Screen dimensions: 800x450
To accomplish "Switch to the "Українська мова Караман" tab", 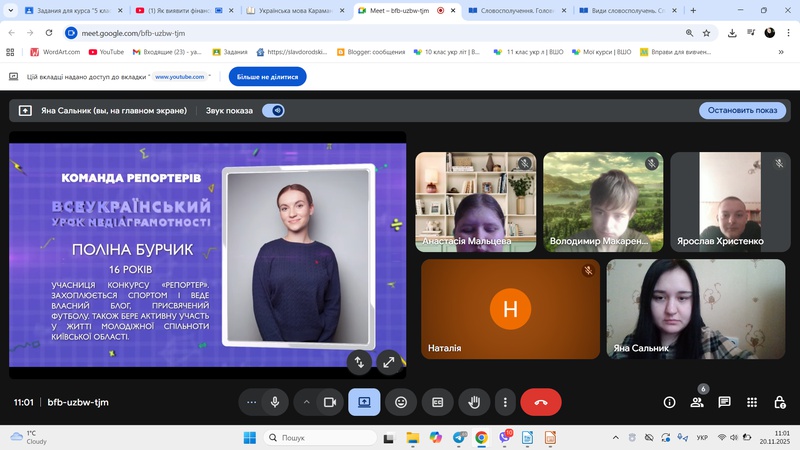I will click(292, 11).
